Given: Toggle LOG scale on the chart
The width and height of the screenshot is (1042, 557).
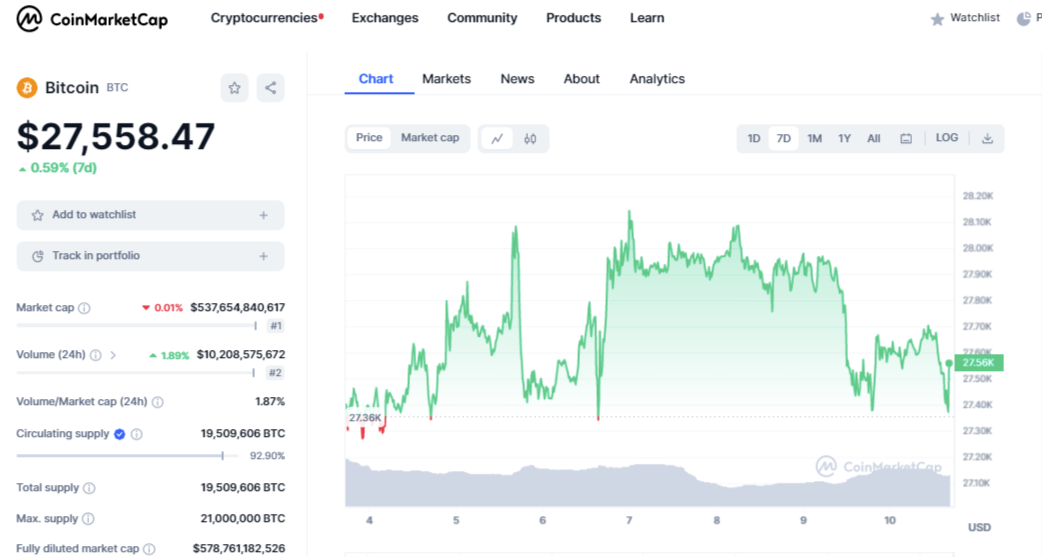Looking at the screenshot, I should [x=947, y=138].
